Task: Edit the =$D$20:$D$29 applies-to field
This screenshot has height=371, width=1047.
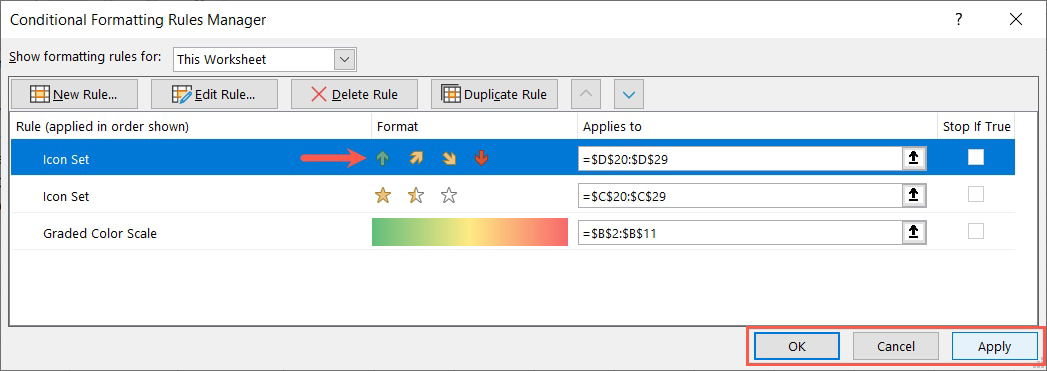Action: (741, 158)
